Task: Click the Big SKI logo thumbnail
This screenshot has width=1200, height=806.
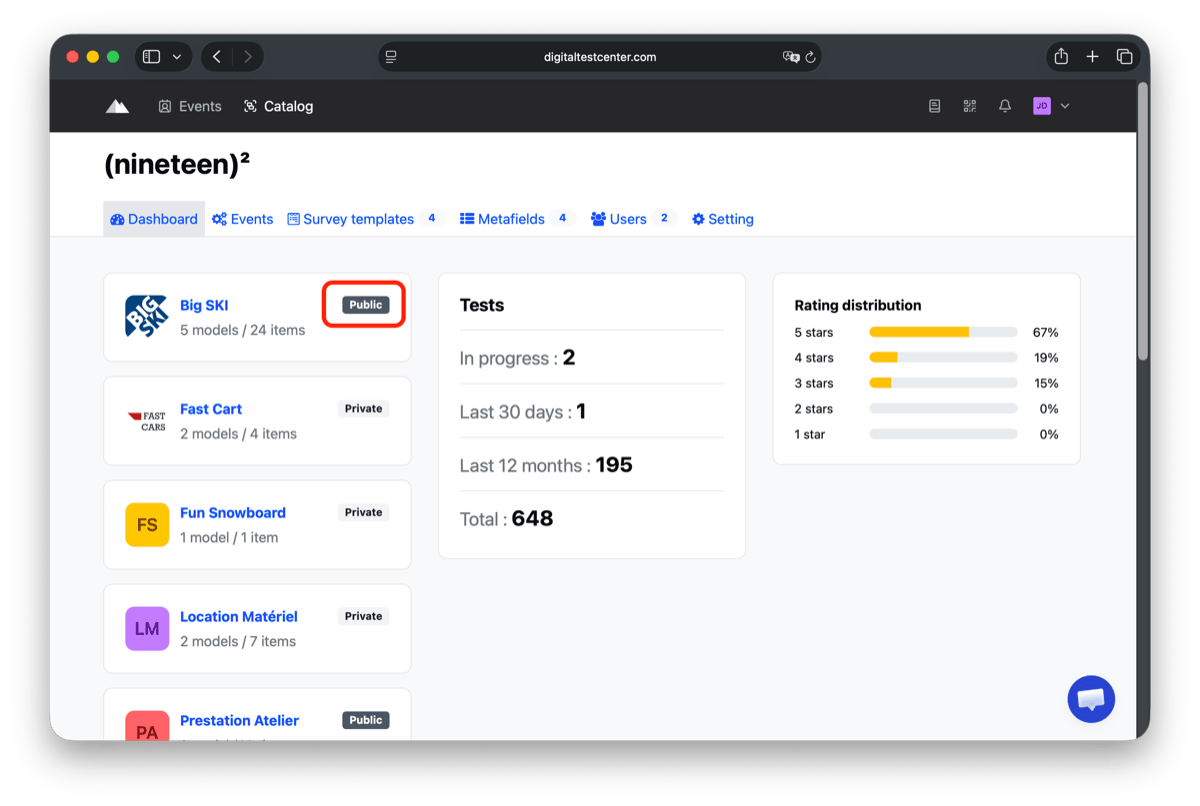Action: point(147,316)
